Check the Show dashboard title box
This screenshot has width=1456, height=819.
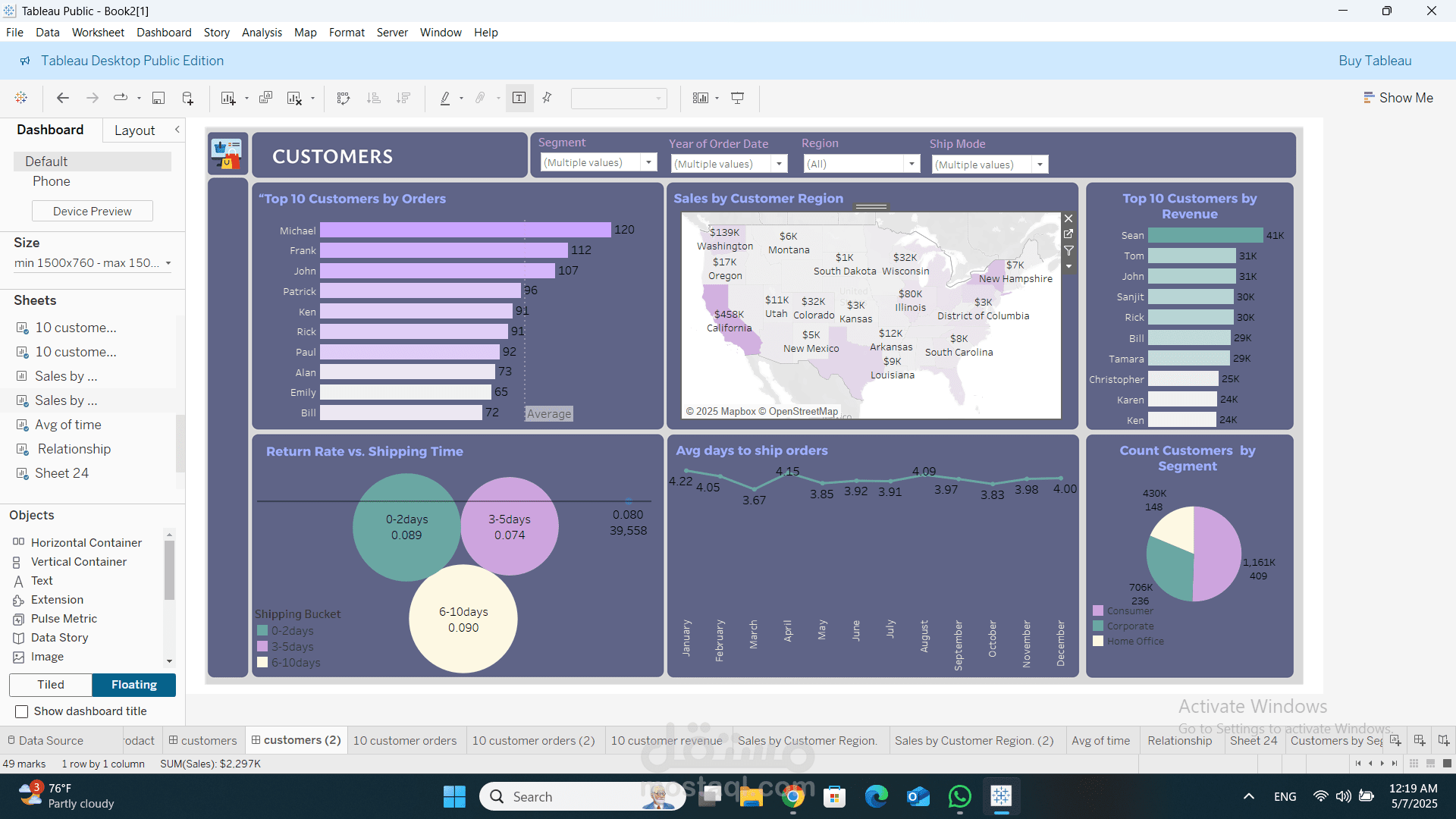pos(22,711)
